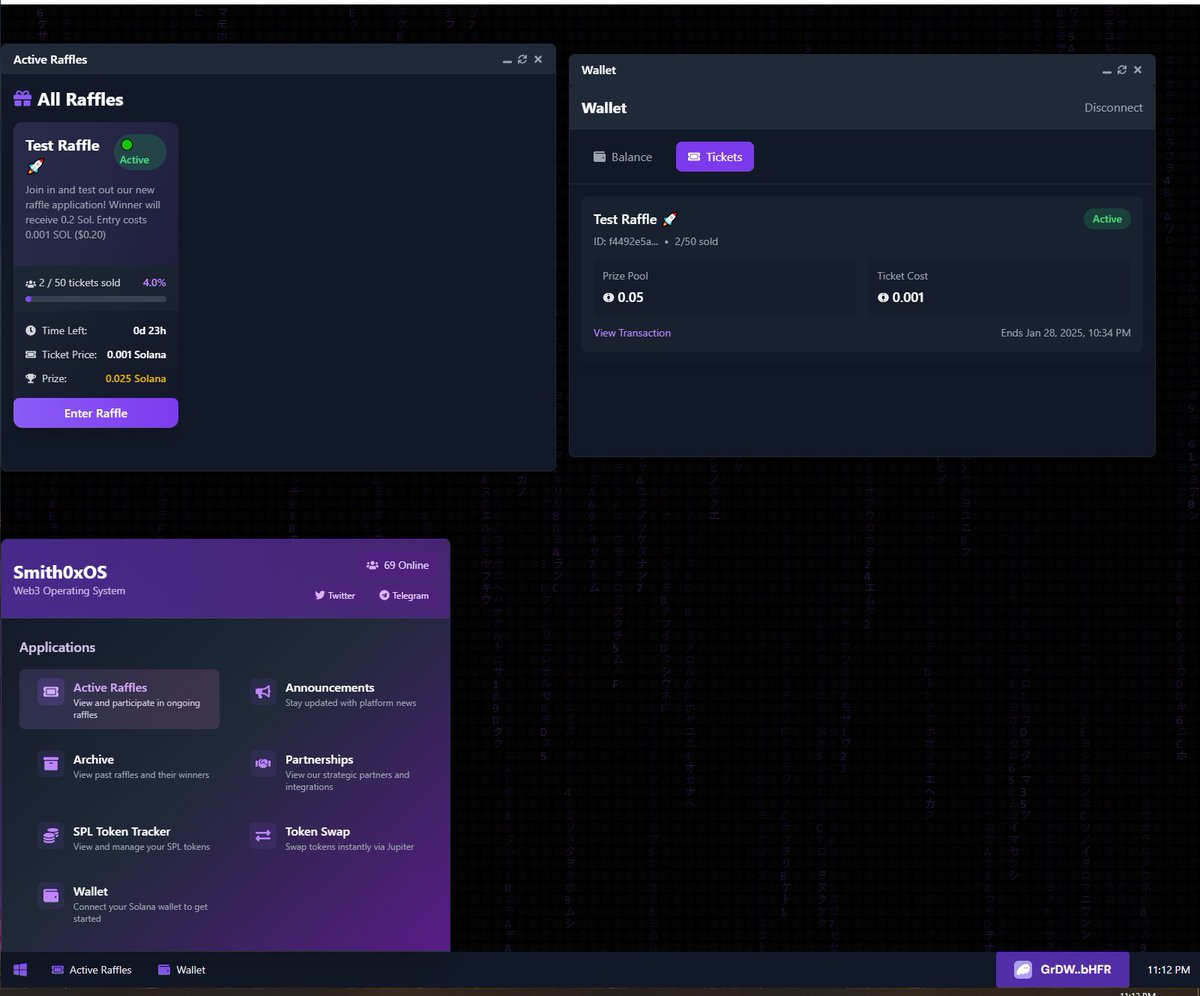Disconnect the wallet
The image size is (1200, 996).
tap(1113, 108)
